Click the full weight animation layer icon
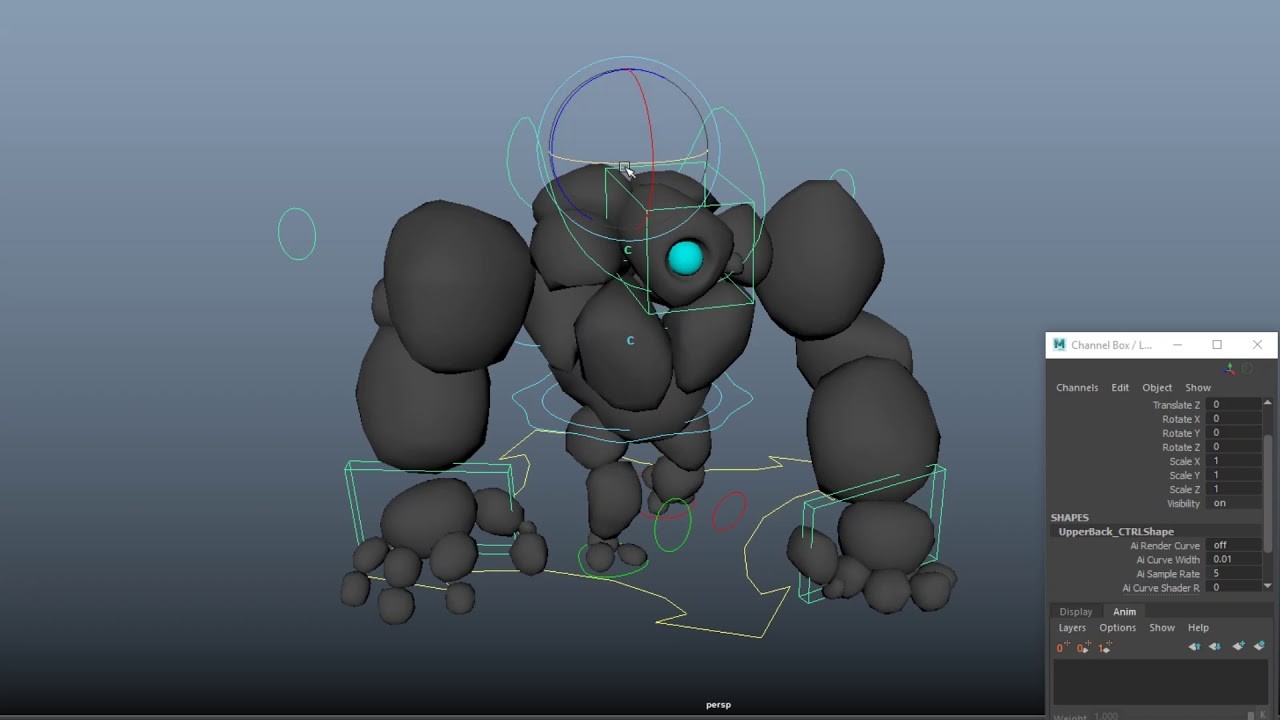 [1106, 647]
